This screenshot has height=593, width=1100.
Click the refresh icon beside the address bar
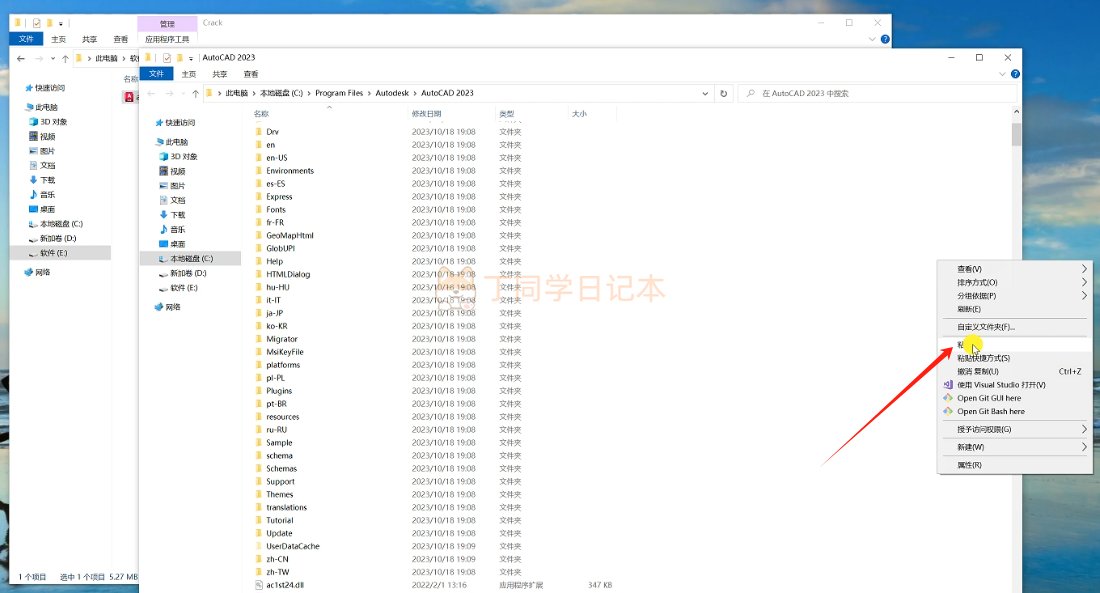(x=724, y=93)
